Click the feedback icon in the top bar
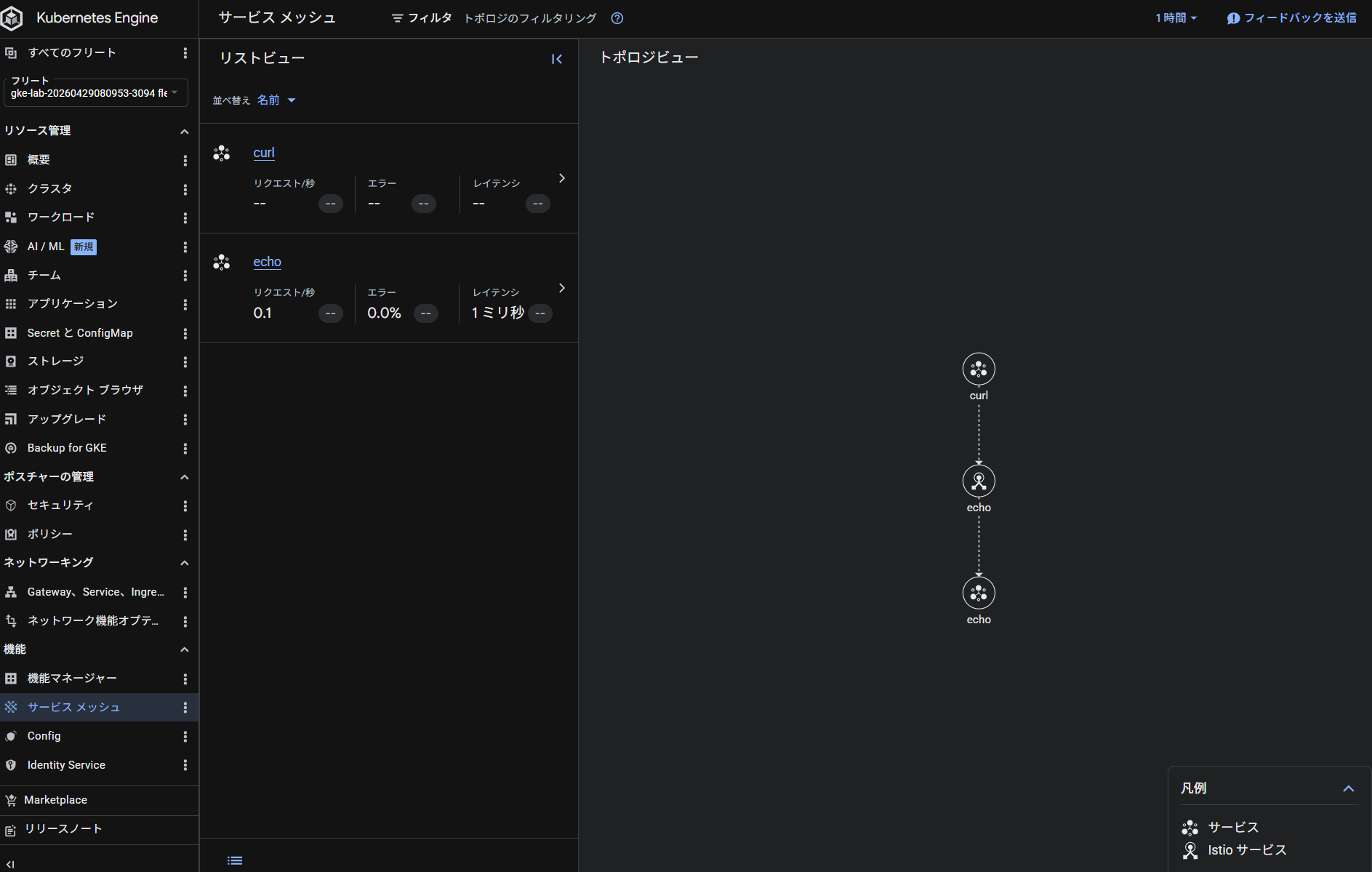 tap(1233, 18)
